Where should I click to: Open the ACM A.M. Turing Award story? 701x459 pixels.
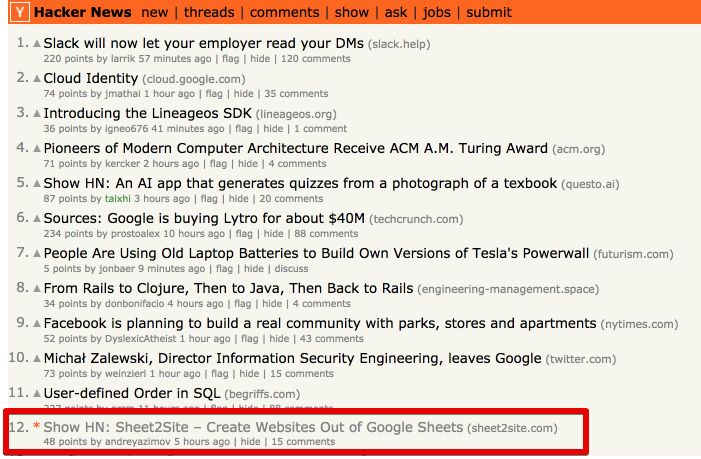pos(296,148)
